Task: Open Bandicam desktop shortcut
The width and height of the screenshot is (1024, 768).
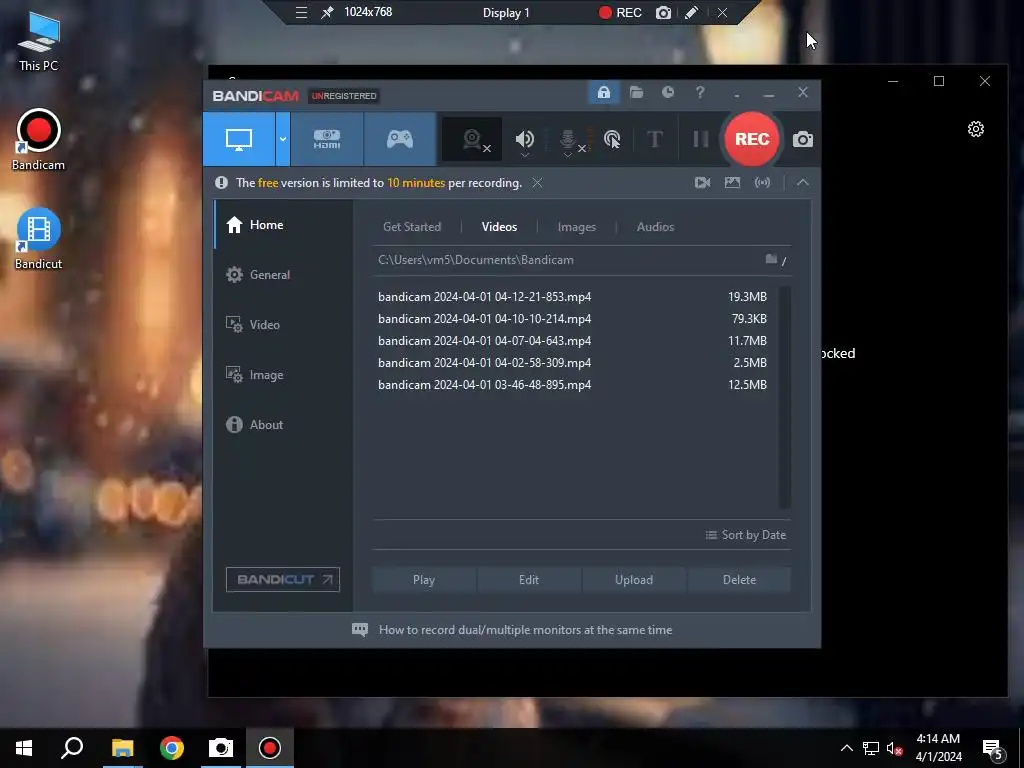Action: [x=39, y=140]
